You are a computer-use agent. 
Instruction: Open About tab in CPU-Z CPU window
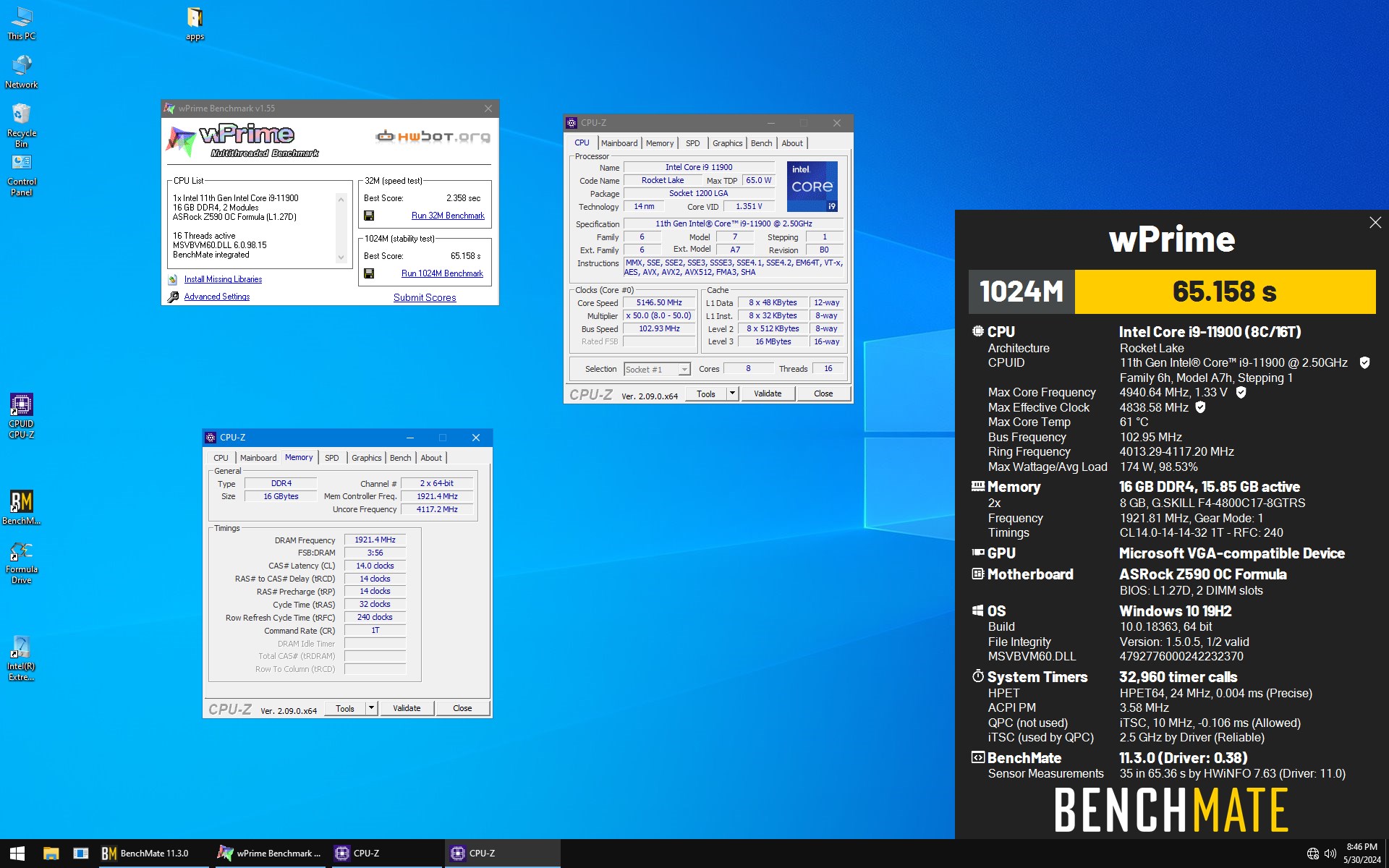[792, 143]
